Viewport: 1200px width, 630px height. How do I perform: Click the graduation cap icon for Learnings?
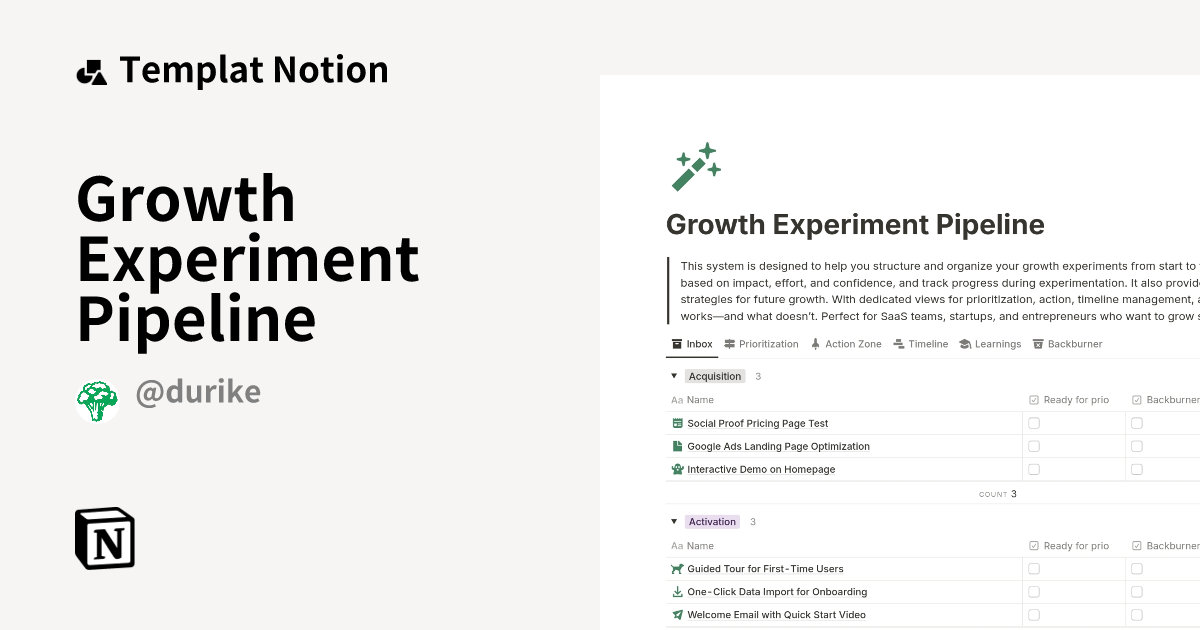point(966,343)
